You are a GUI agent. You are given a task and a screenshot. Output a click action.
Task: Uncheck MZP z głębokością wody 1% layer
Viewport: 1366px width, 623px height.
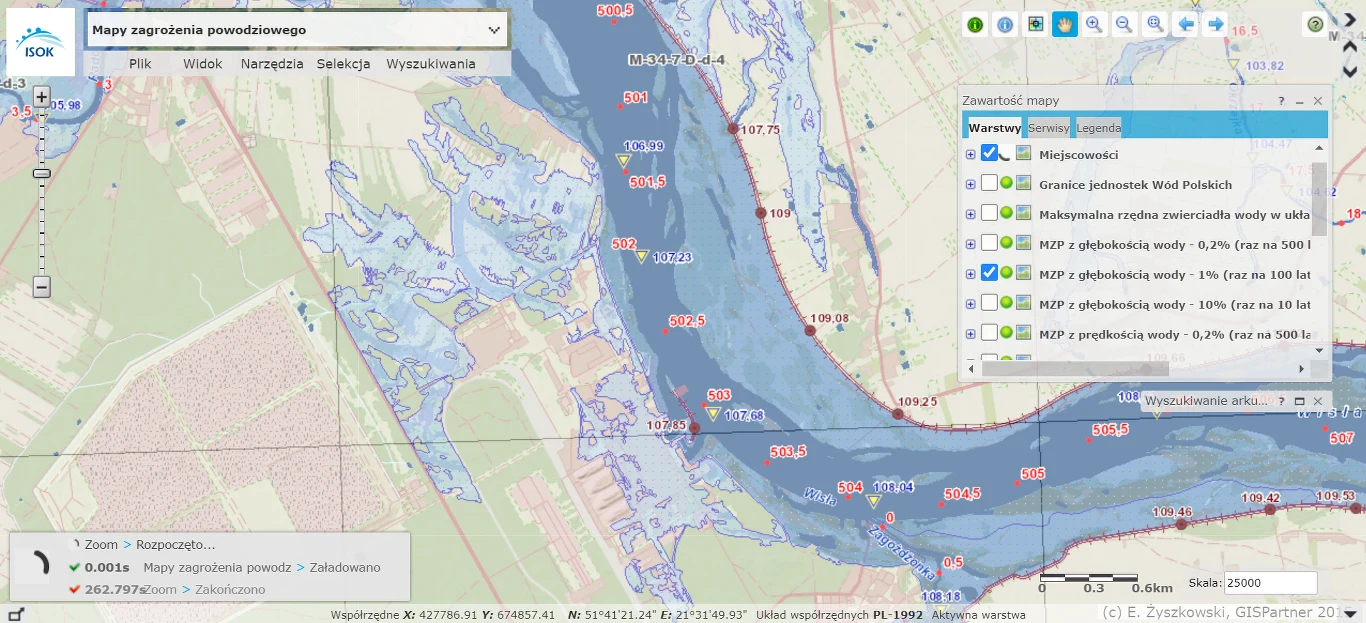click(x=989, y=272)
